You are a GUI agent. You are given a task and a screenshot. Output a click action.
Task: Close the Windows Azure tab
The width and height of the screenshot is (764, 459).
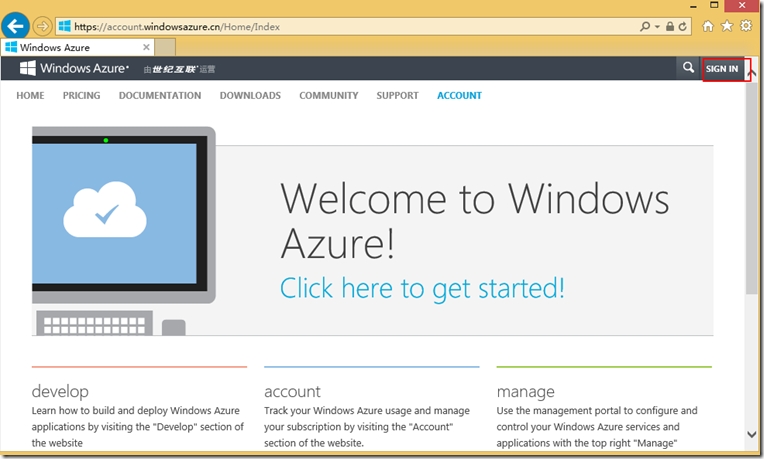tap(146, 47)
